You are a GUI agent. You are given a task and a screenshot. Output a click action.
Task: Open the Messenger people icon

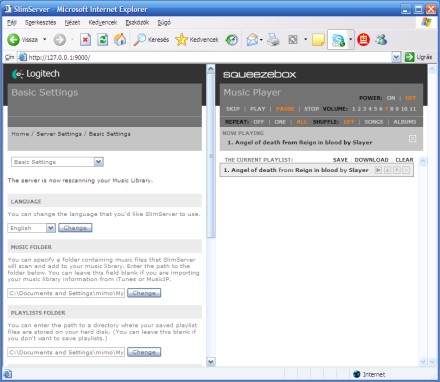click(x=381, y=40)
